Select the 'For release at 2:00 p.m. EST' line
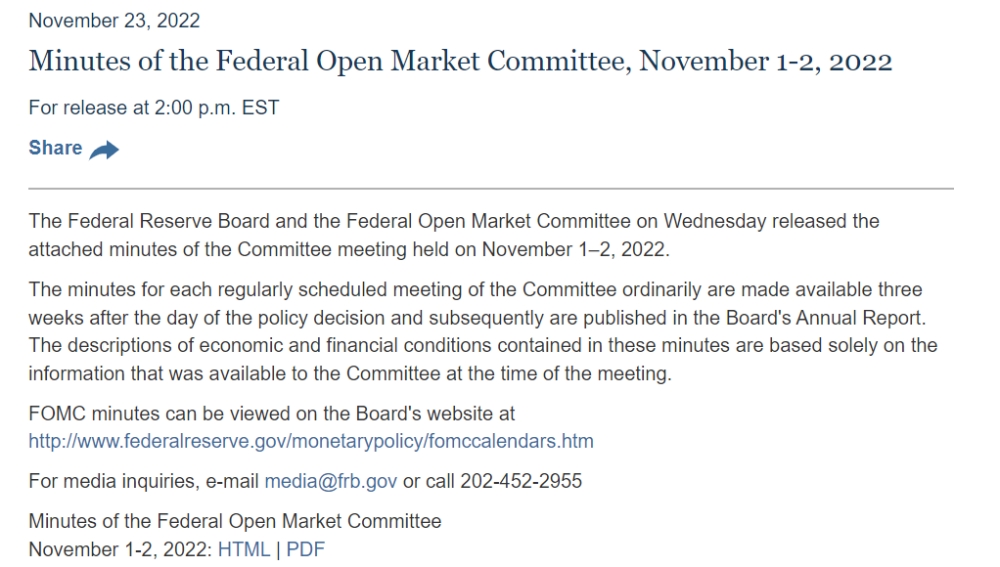The image size is (1000, 567). point(154,107)
